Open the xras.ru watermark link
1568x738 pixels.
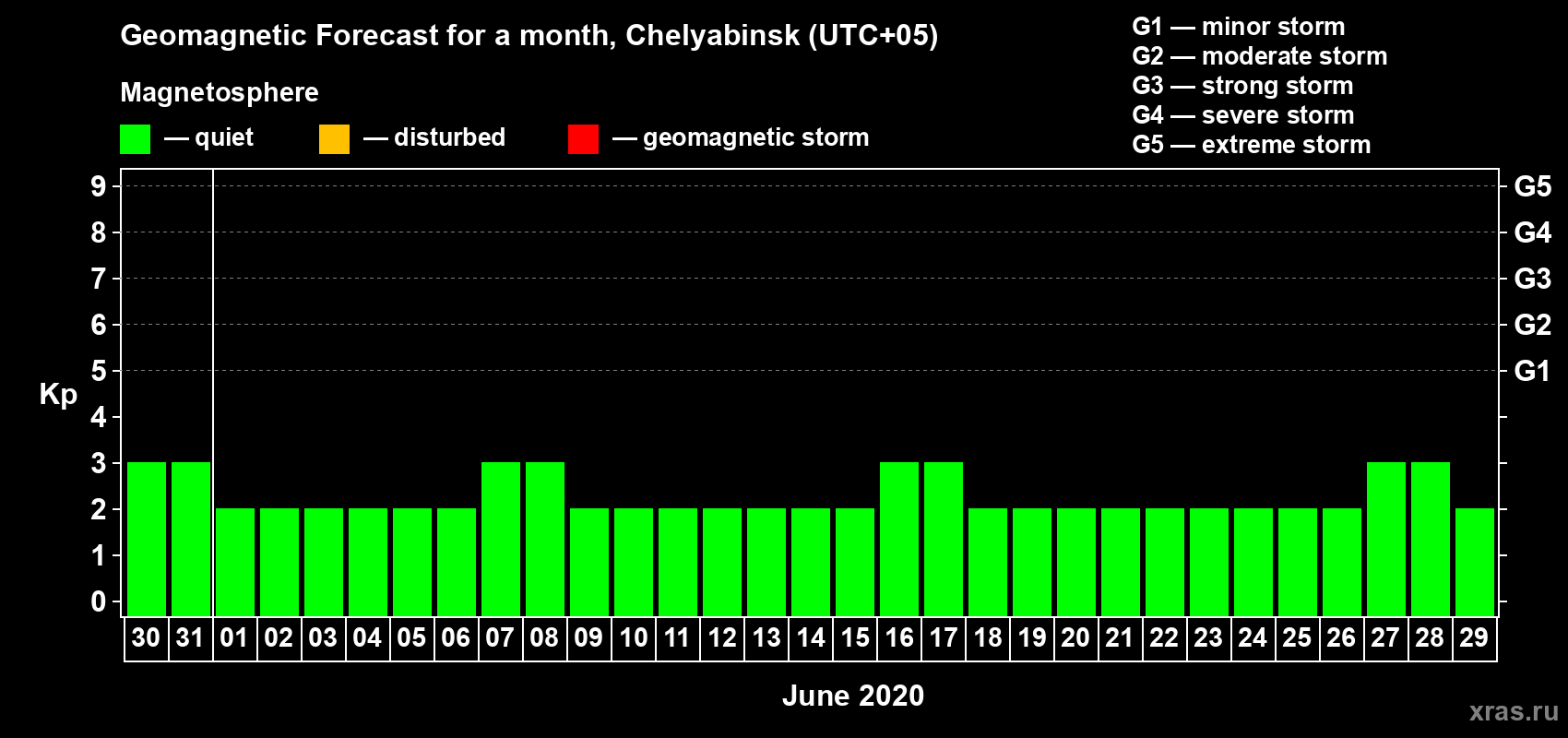coord(1514,711)
